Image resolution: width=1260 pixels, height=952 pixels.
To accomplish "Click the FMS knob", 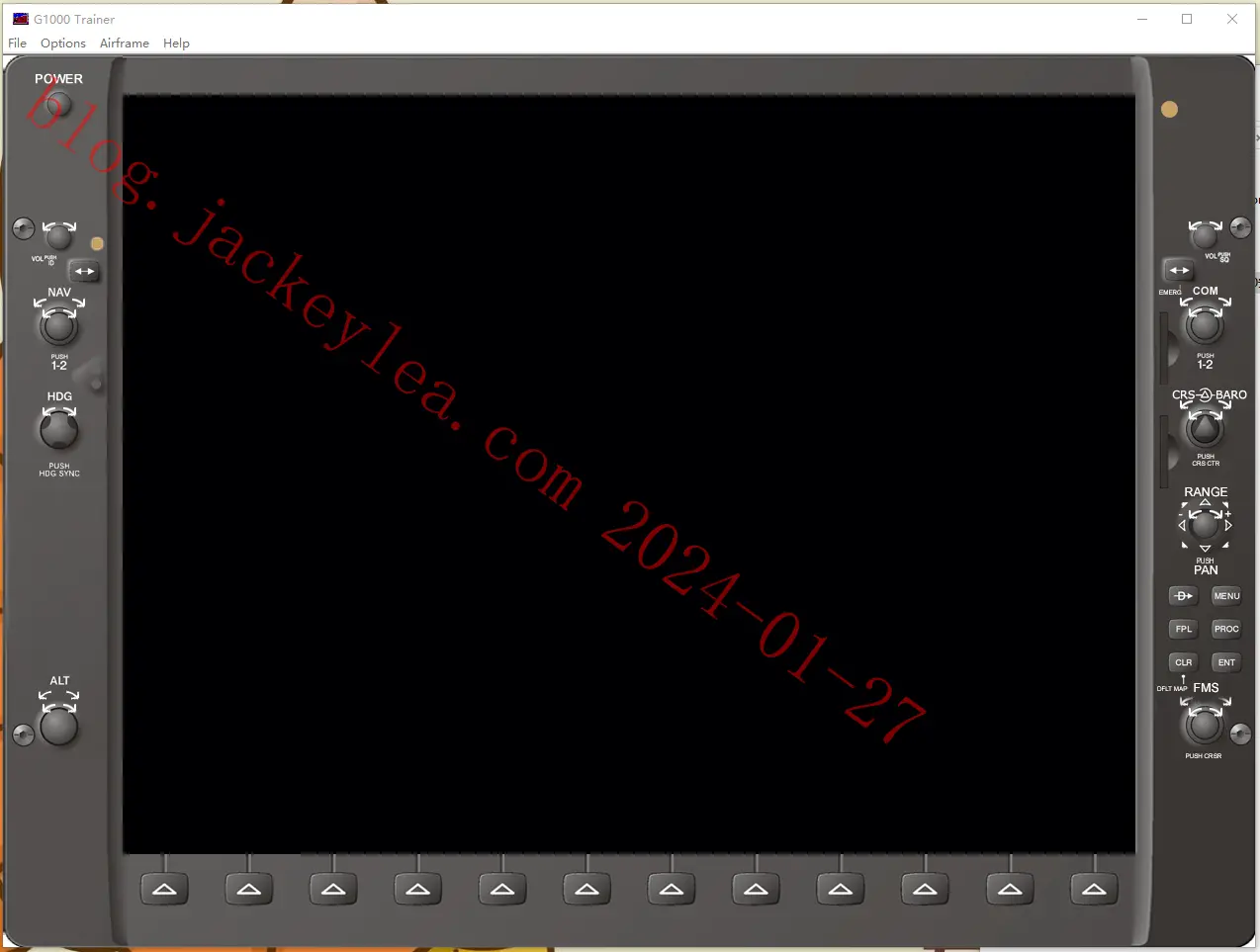I will point(1204,725).
